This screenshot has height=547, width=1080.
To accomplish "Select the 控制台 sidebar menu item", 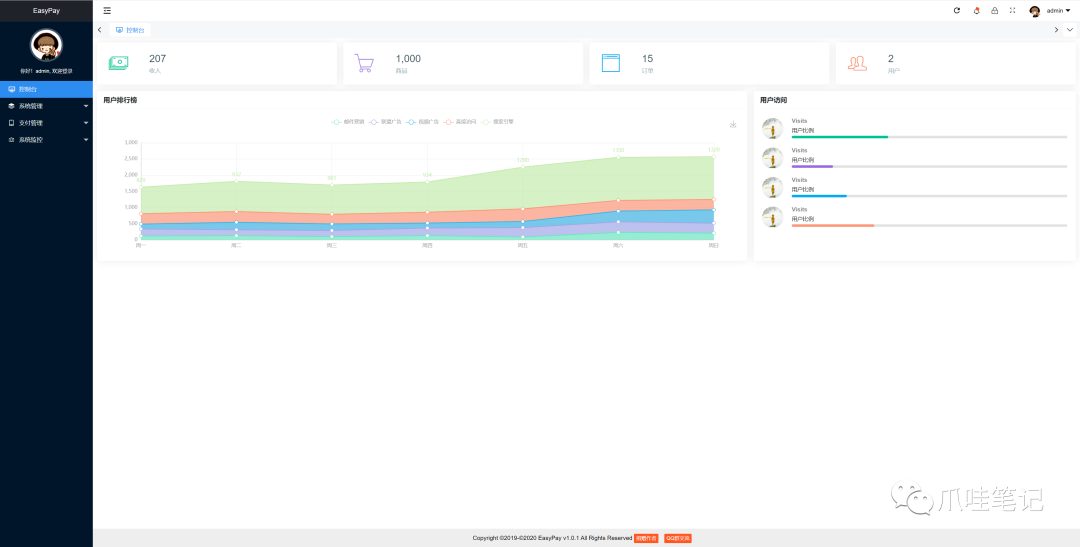I will pyautogui.click(x=46, y=90).
